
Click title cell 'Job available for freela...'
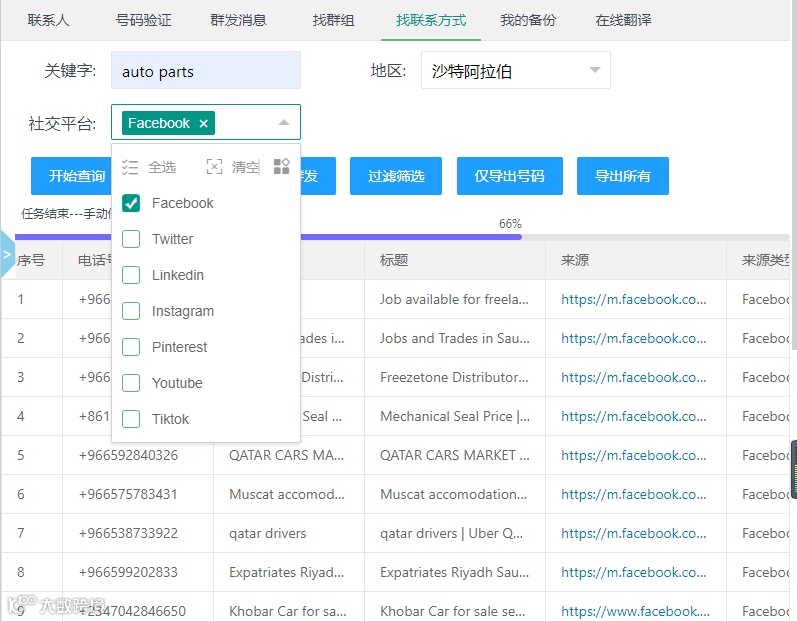454,299
